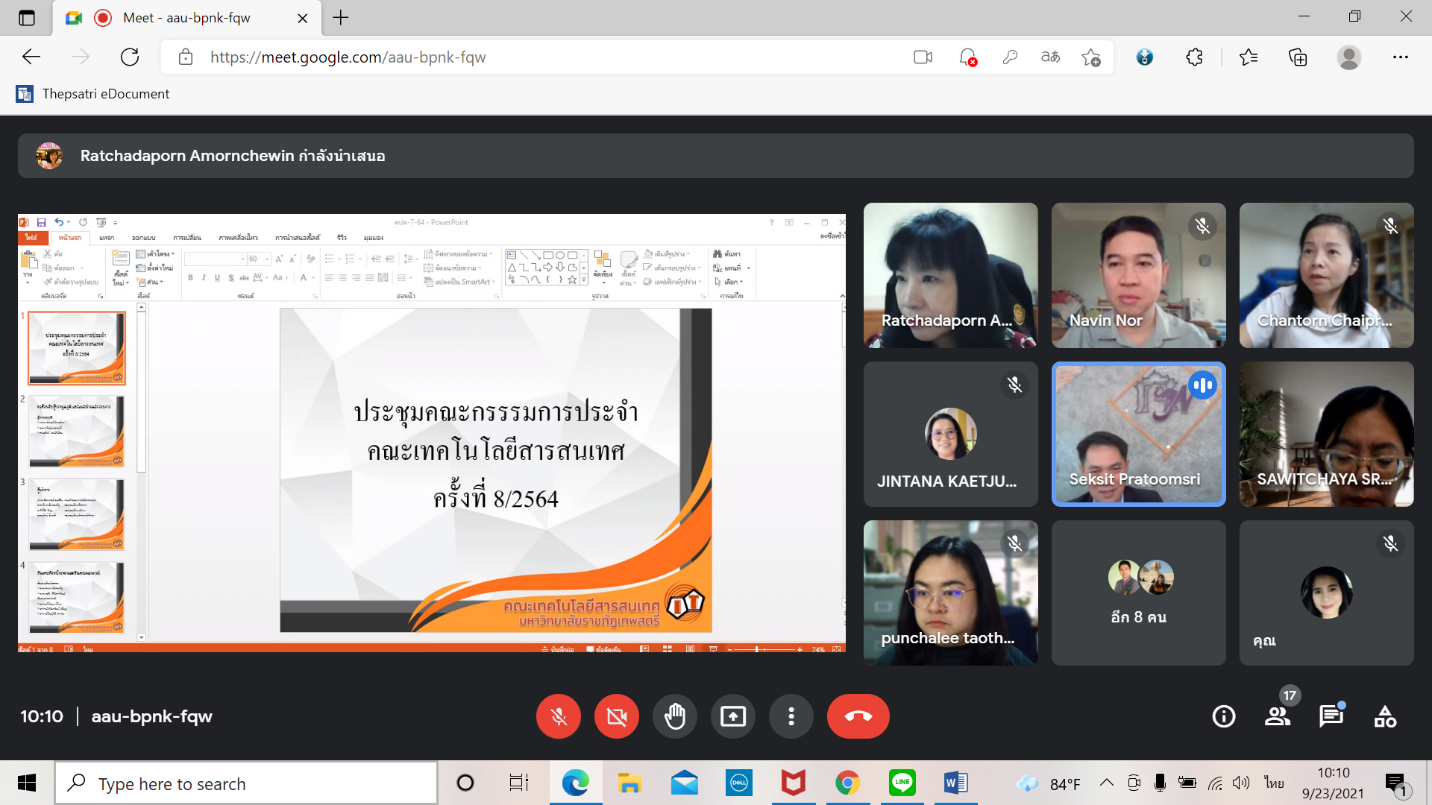Switch to the มุมมอง View ribbon tab
This screenshot has width=1432, height=805.
pyautogui.click(x=374, y=237)
